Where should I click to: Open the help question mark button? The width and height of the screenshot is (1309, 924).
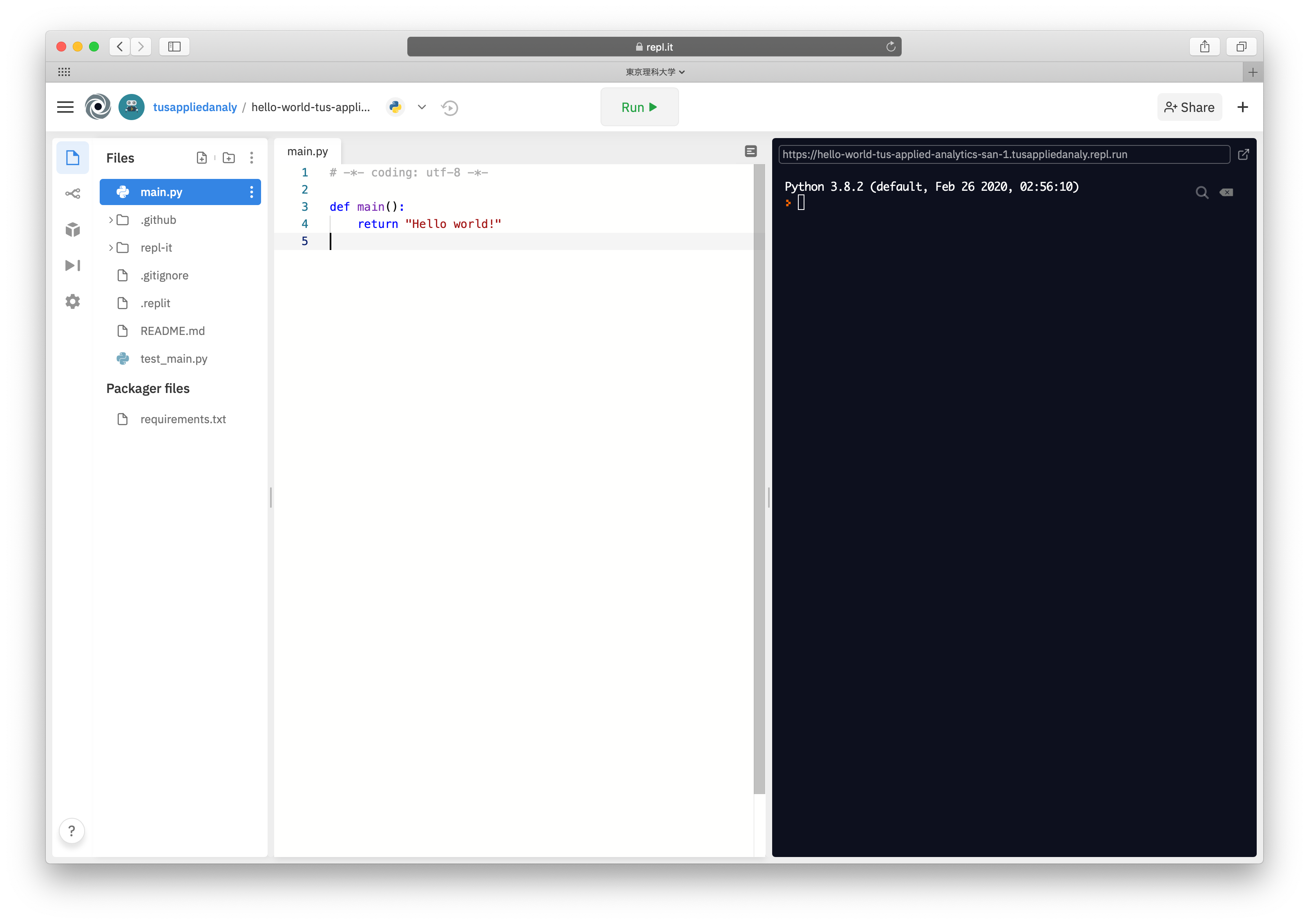[x=72, y=831]
